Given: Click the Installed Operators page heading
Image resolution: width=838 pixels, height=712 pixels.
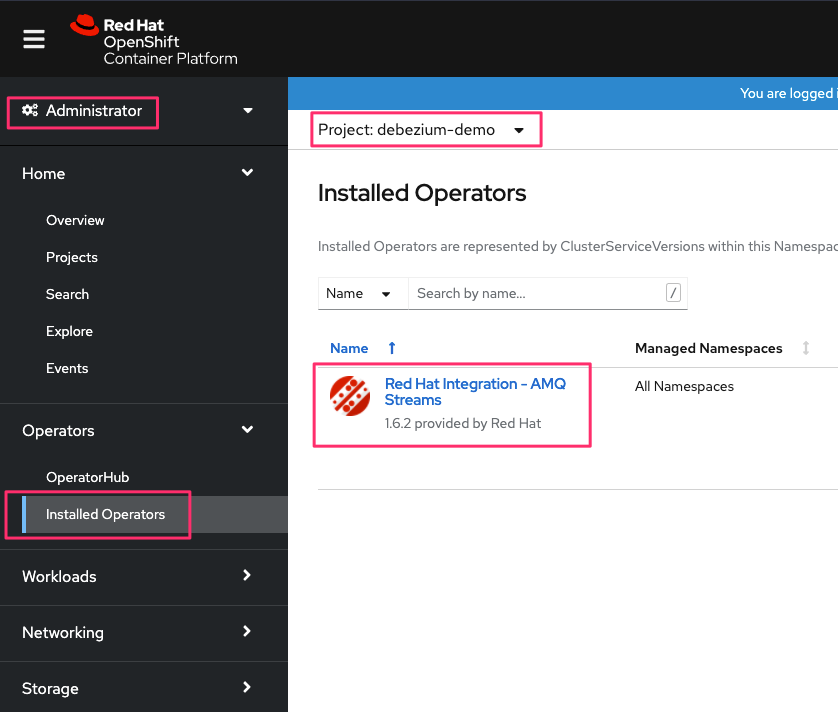Looking at the screenshot, I should pyautogui.click(x=422, y=193).
